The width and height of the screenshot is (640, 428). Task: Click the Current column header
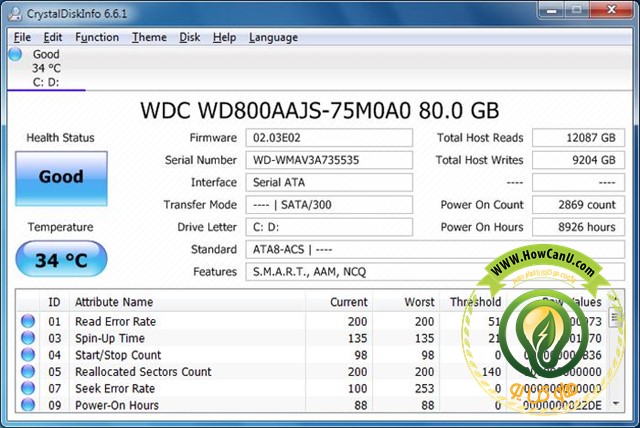(339, 302)
